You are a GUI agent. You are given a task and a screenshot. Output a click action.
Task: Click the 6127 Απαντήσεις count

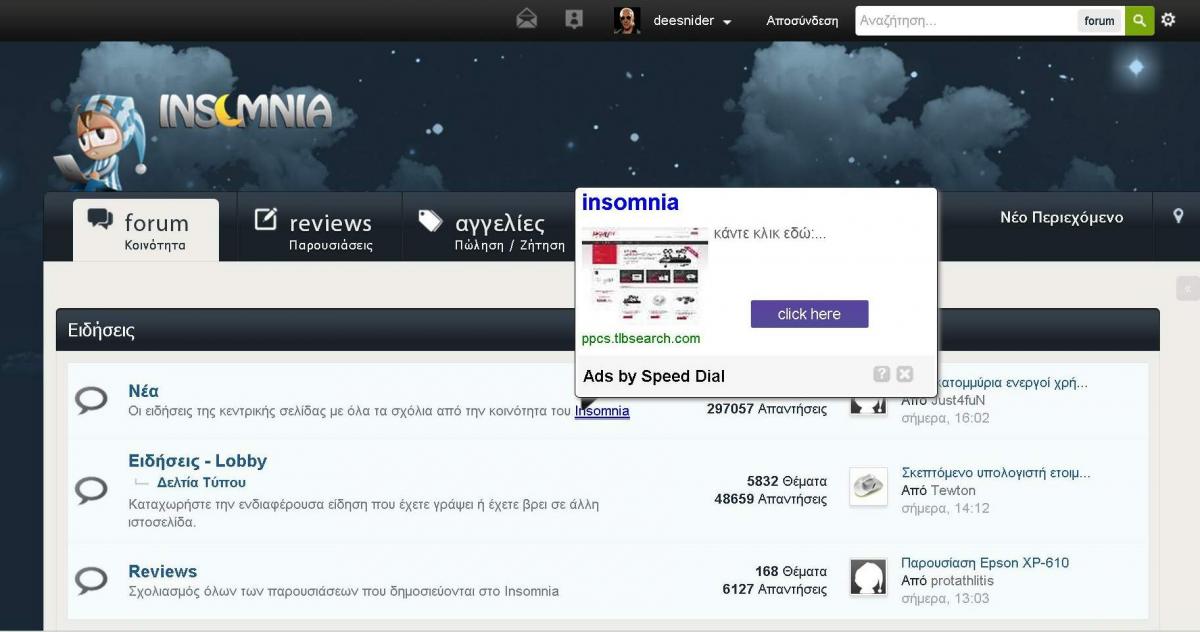tap(775, 590)
